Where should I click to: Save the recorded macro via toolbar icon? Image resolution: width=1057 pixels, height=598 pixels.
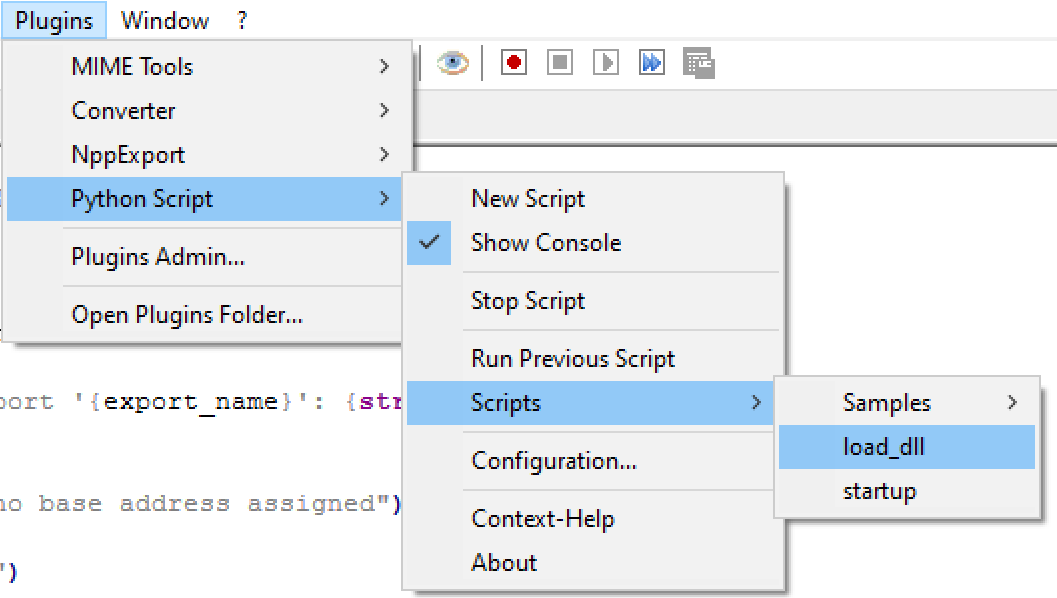pos(698,62)
